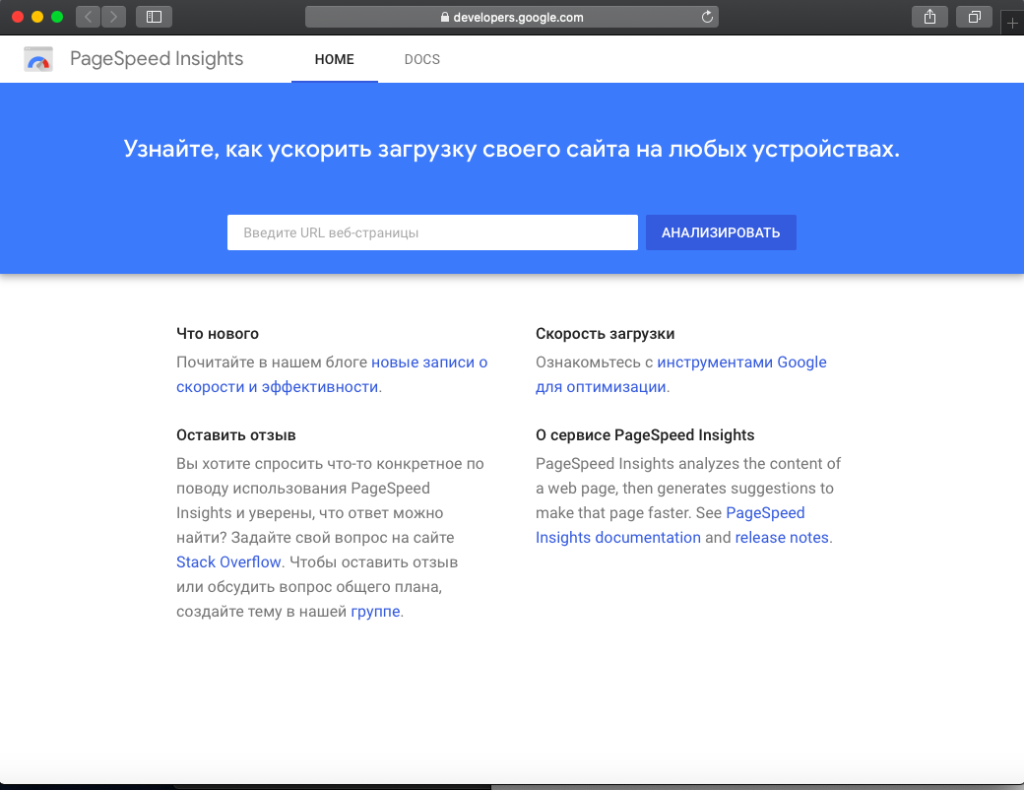The image size is (1024, 790).
Task: Click the developers.google.com address bar
Action: tap(512, 17)
